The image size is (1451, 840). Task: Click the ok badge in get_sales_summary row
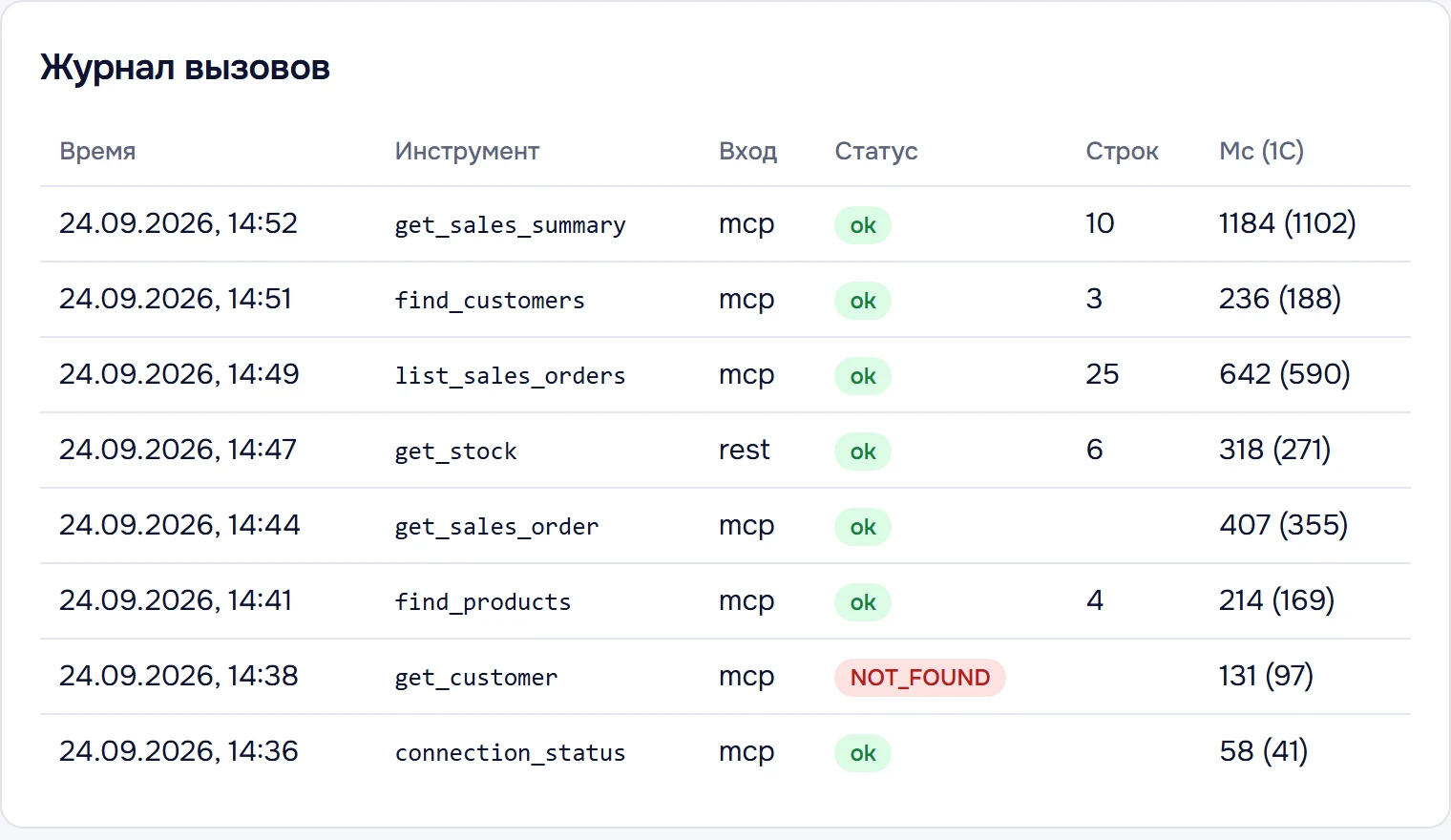point(863,225)
